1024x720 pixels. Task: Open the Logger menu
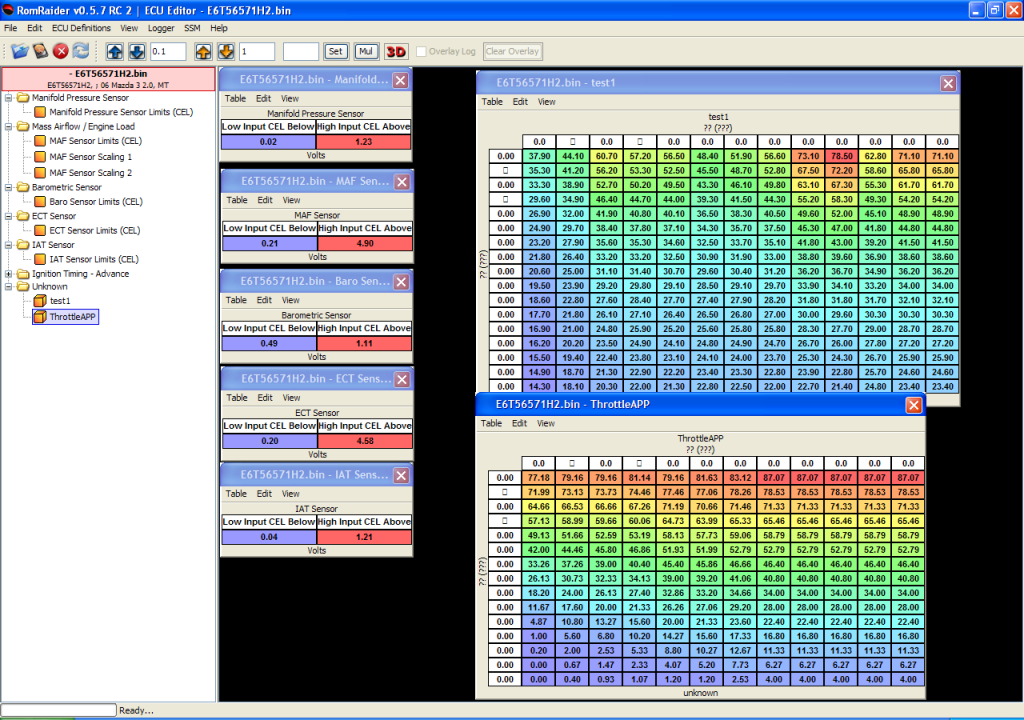160,28
